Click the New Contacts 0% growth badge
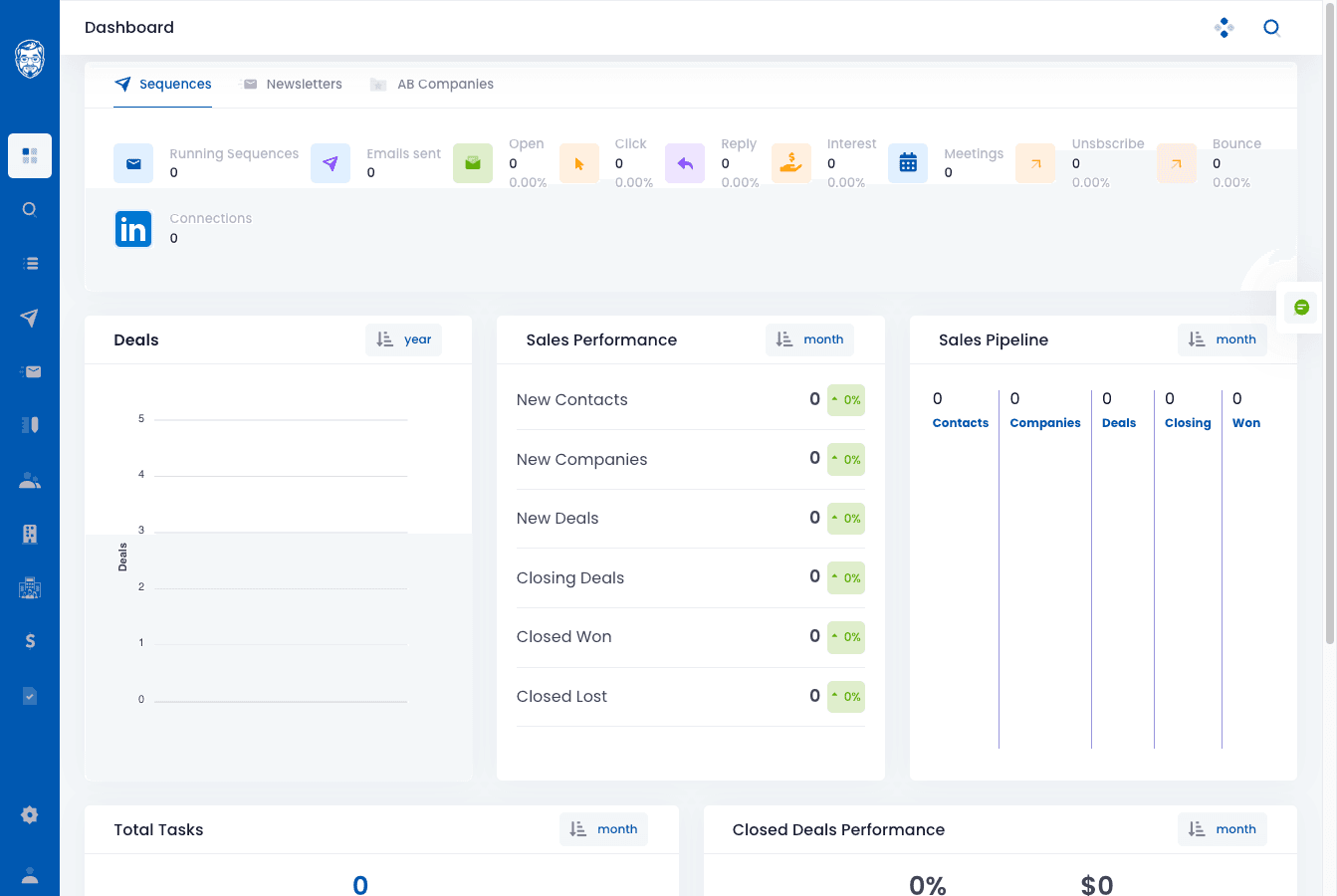 pos(845,399)
